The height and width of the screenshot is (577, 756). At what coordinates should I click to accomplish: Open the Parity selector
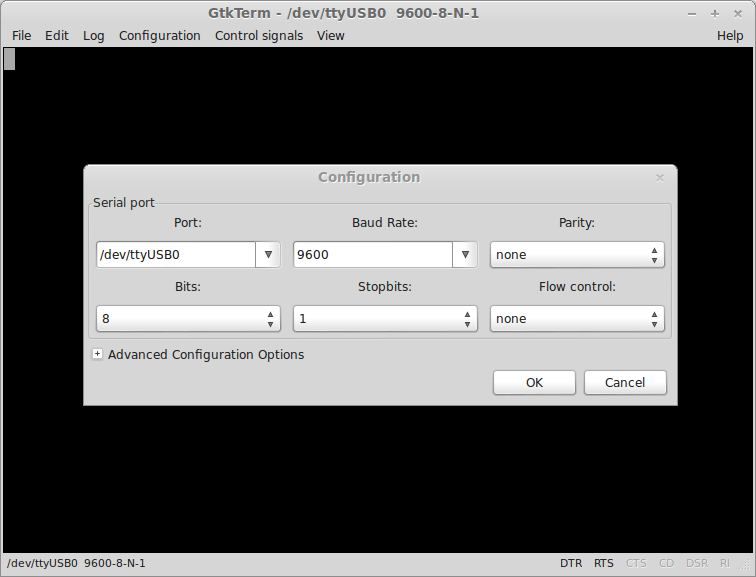click(577, 255)
